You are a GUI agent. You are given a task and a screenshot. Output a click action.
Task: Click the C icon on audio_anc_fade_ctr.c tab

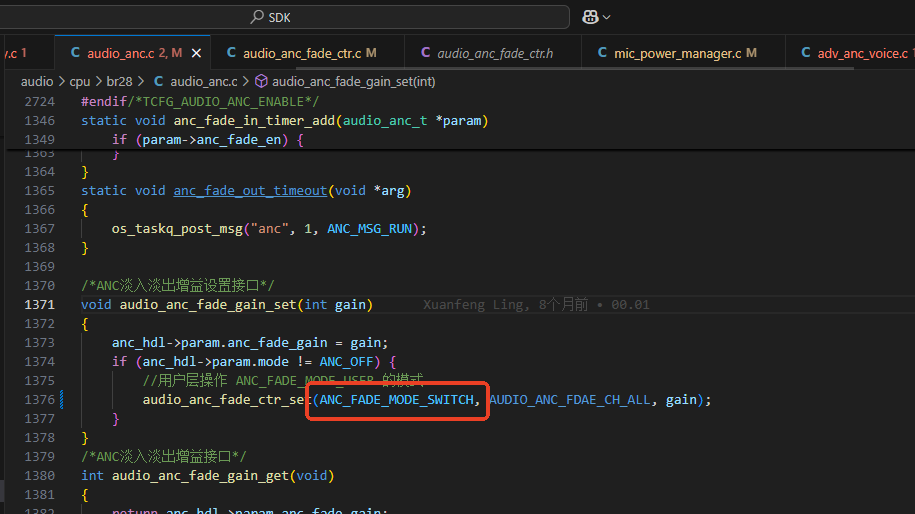tap(231, 53)
